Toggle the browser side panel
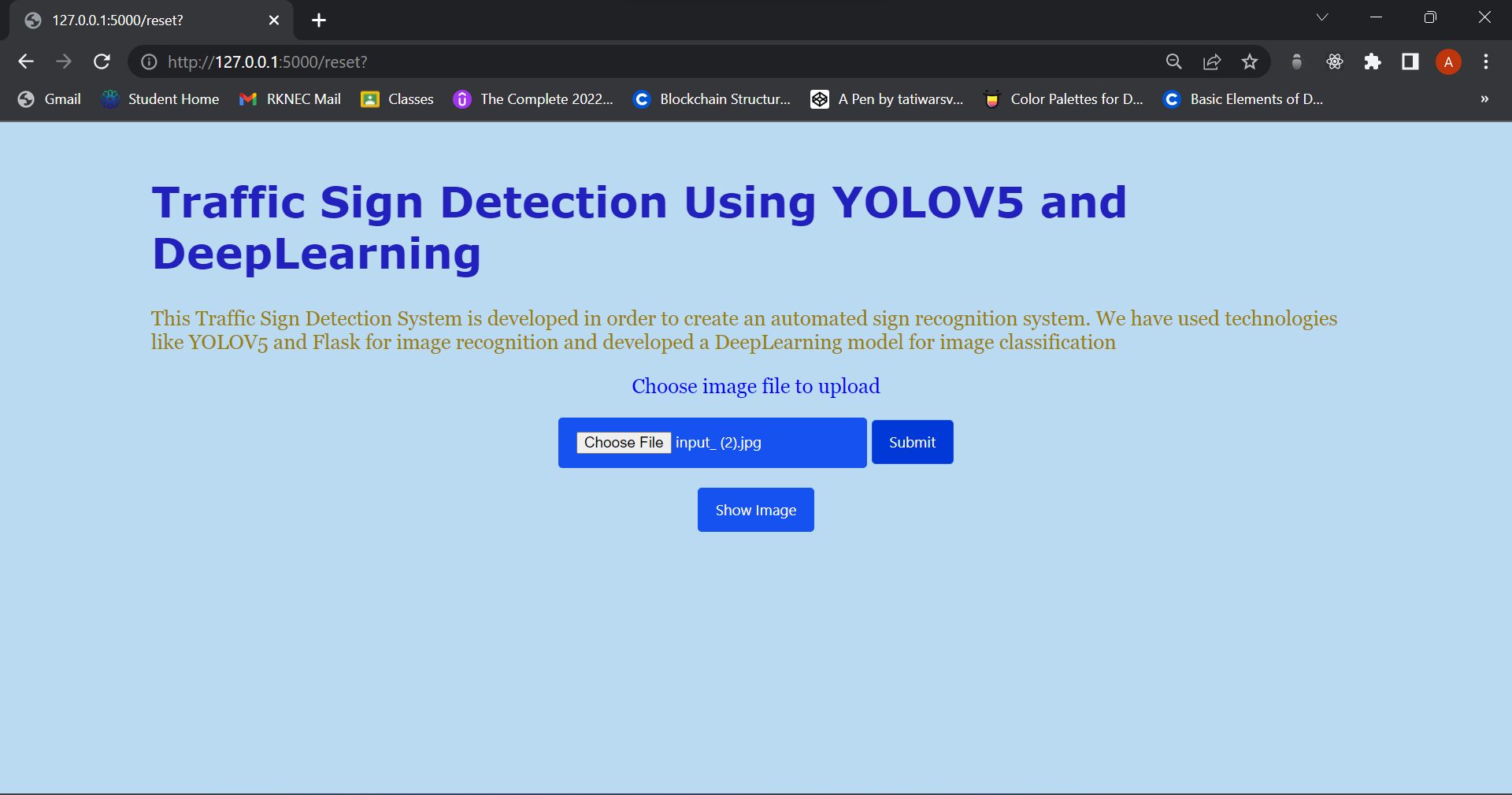Screen dimensions: 1512x795 1410,61
